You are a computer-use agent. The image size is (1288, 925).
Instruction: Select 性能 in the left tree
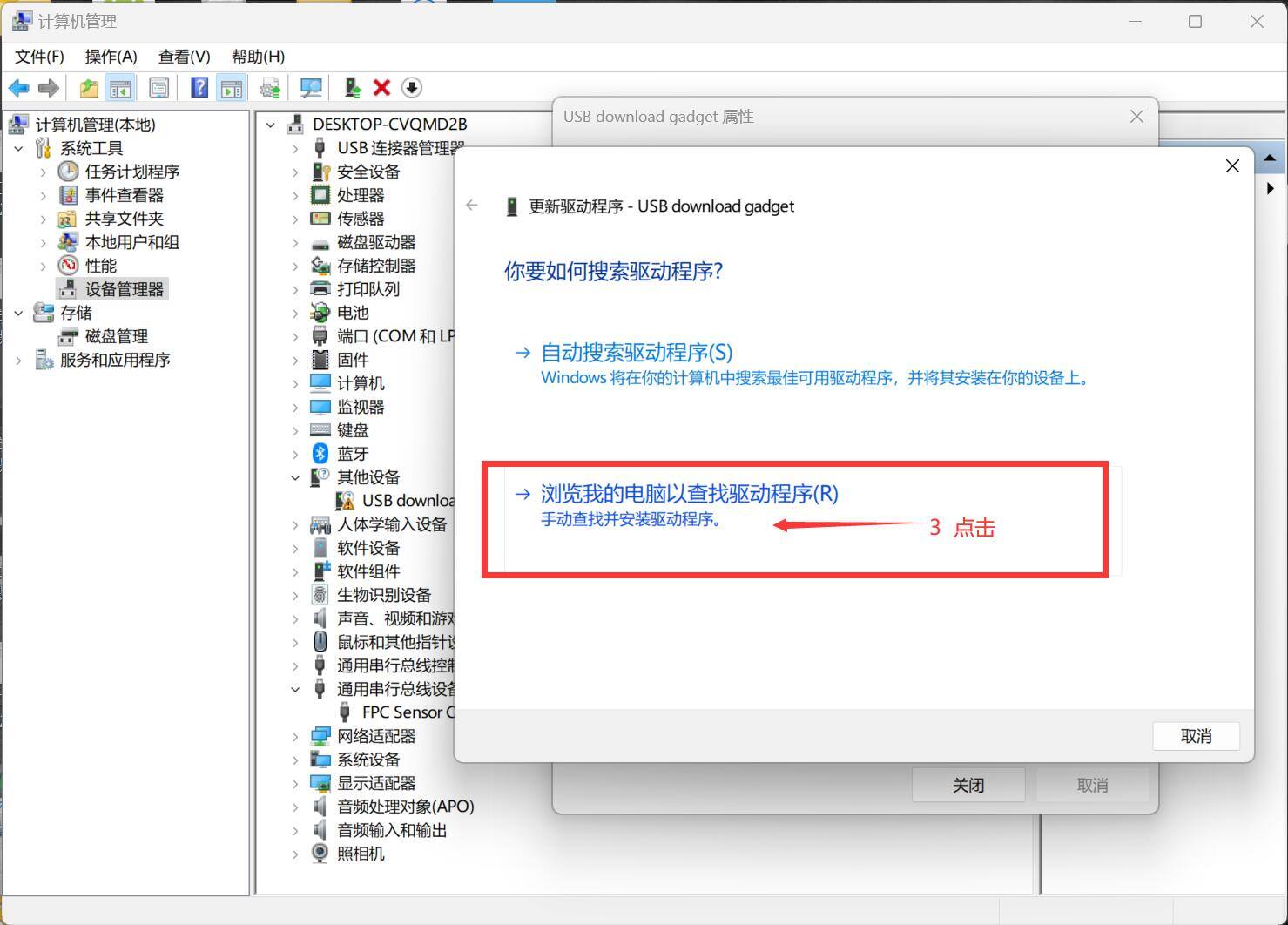(x=101, y=266)
